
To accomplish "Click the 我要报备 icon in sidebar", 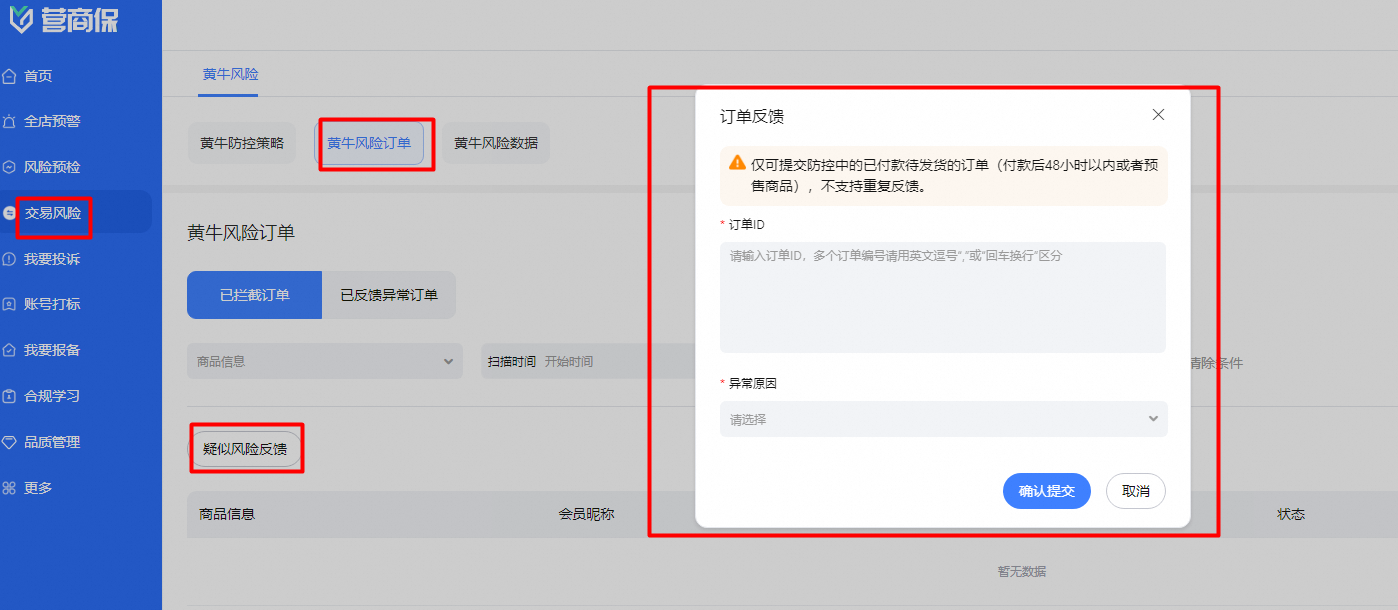I will (x=9, y=350).
